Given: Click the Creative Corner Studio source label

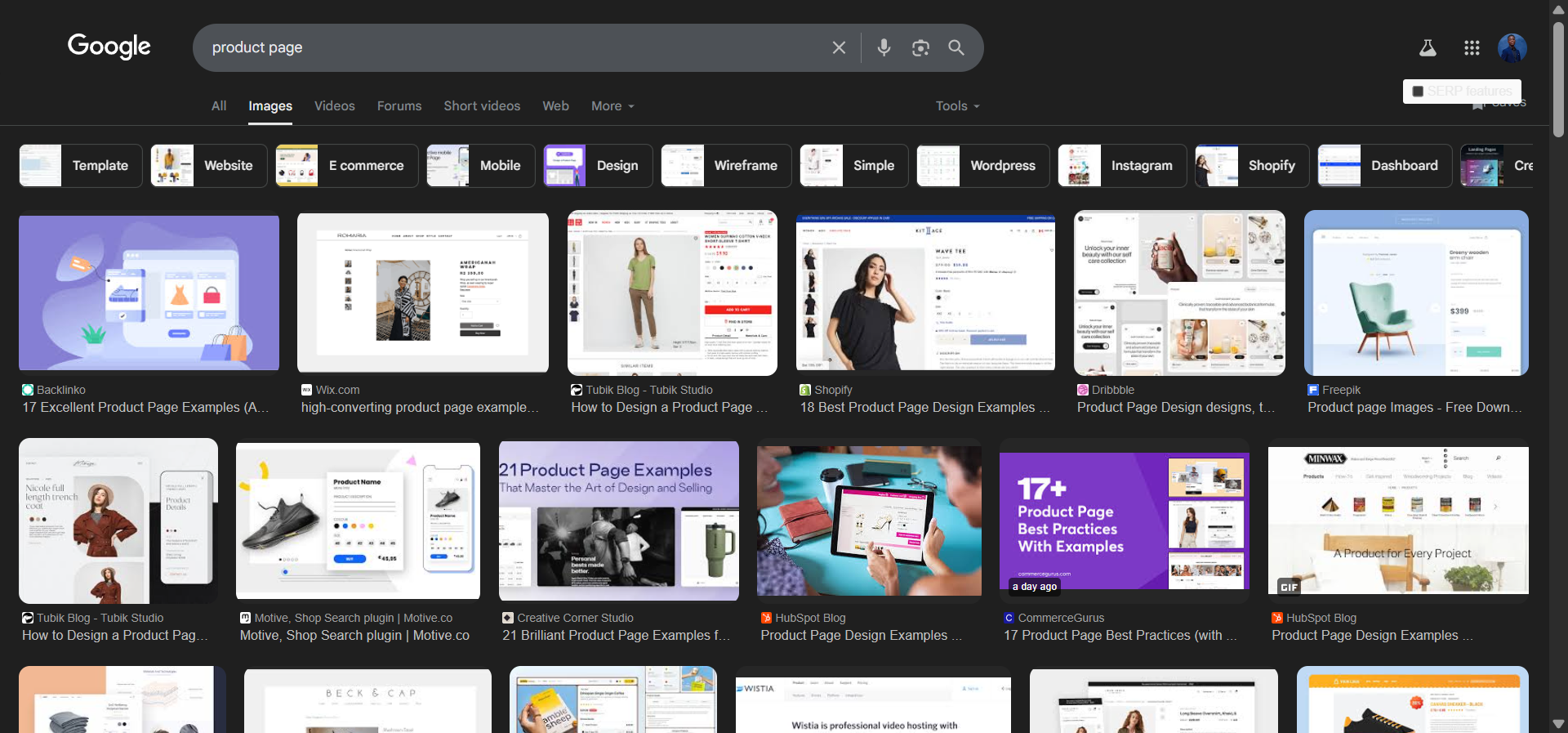Looking at the screenshot, I should pos(575,618).
